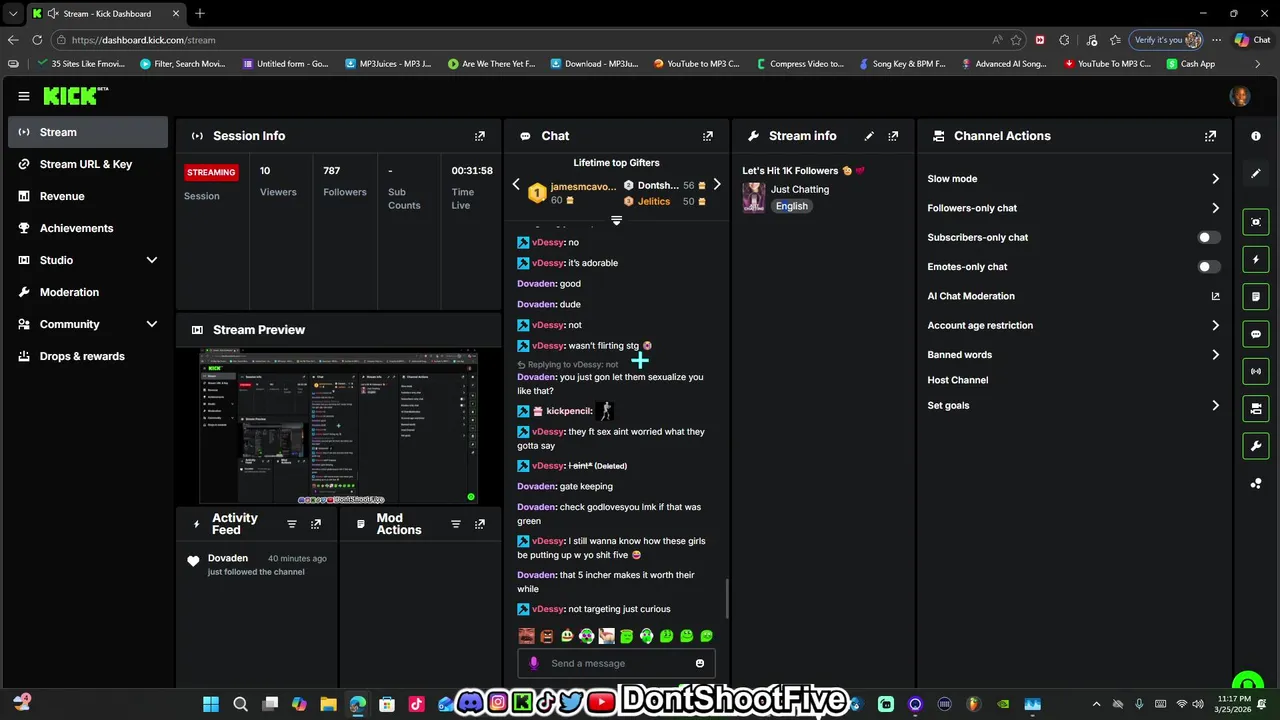Open the emoji picker in message box

tap(699, 663)
